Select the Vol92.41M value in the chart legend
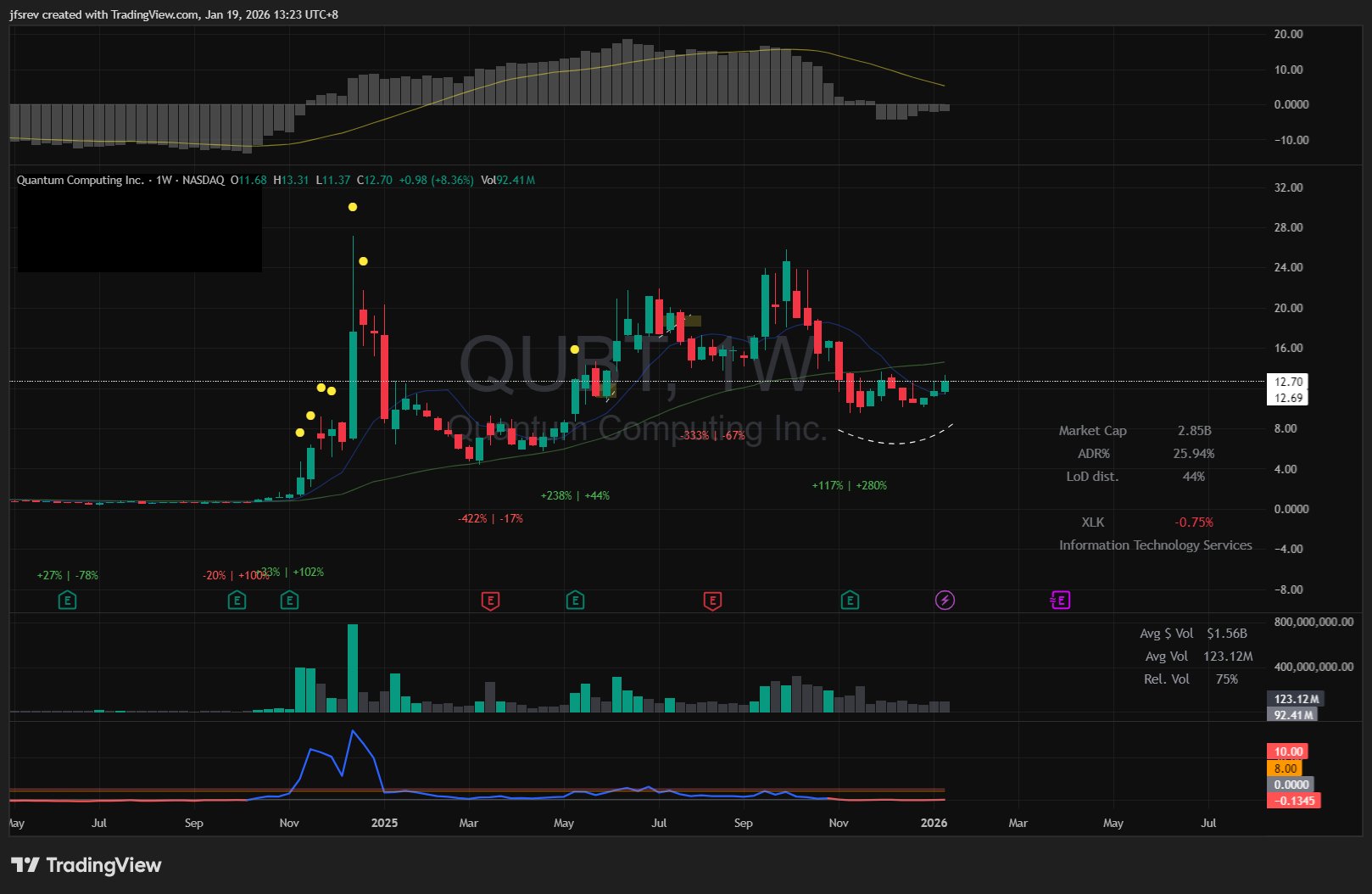 click(508, 180)
